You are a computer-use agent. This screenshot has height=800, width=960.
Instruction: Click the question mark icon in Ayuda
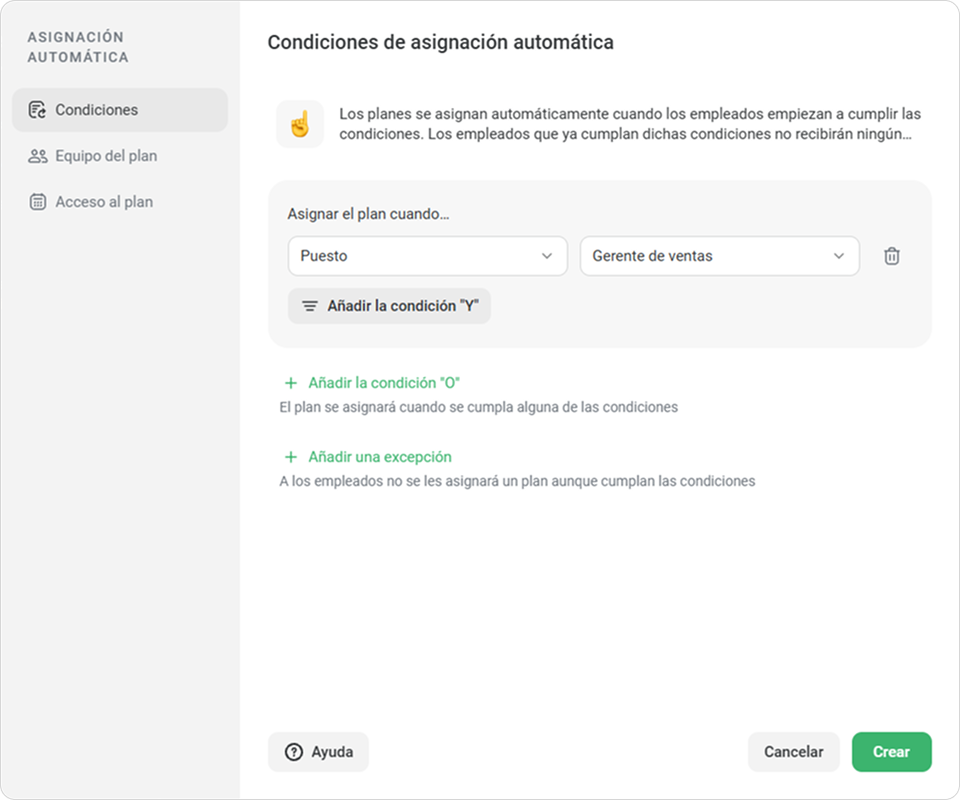point(294,752)
